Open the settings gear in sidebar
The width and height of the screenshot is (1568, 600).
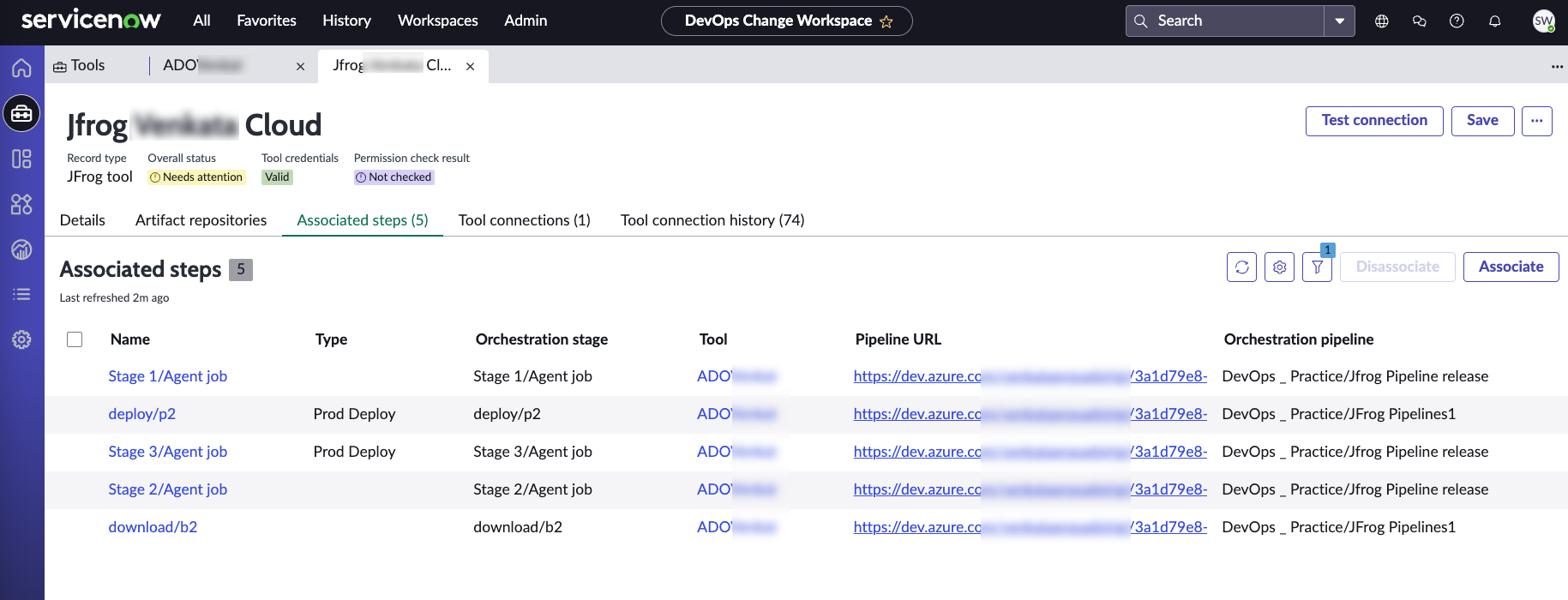21,339
